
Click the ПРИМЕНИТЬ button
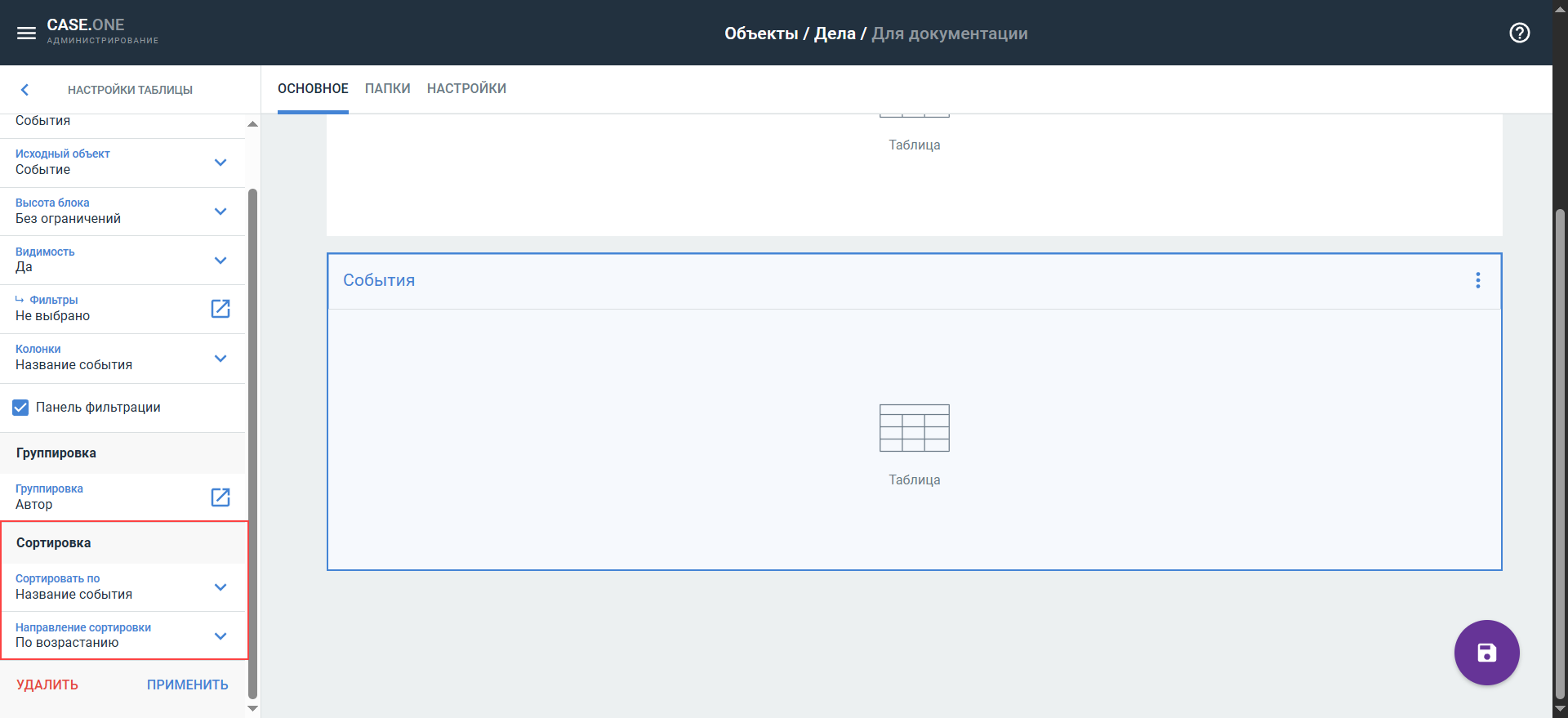tap(187, 685)
